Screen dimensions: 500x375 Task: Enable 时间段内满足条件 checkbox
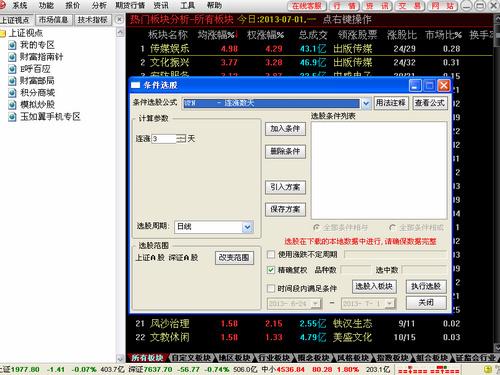(x=271, y=288)
